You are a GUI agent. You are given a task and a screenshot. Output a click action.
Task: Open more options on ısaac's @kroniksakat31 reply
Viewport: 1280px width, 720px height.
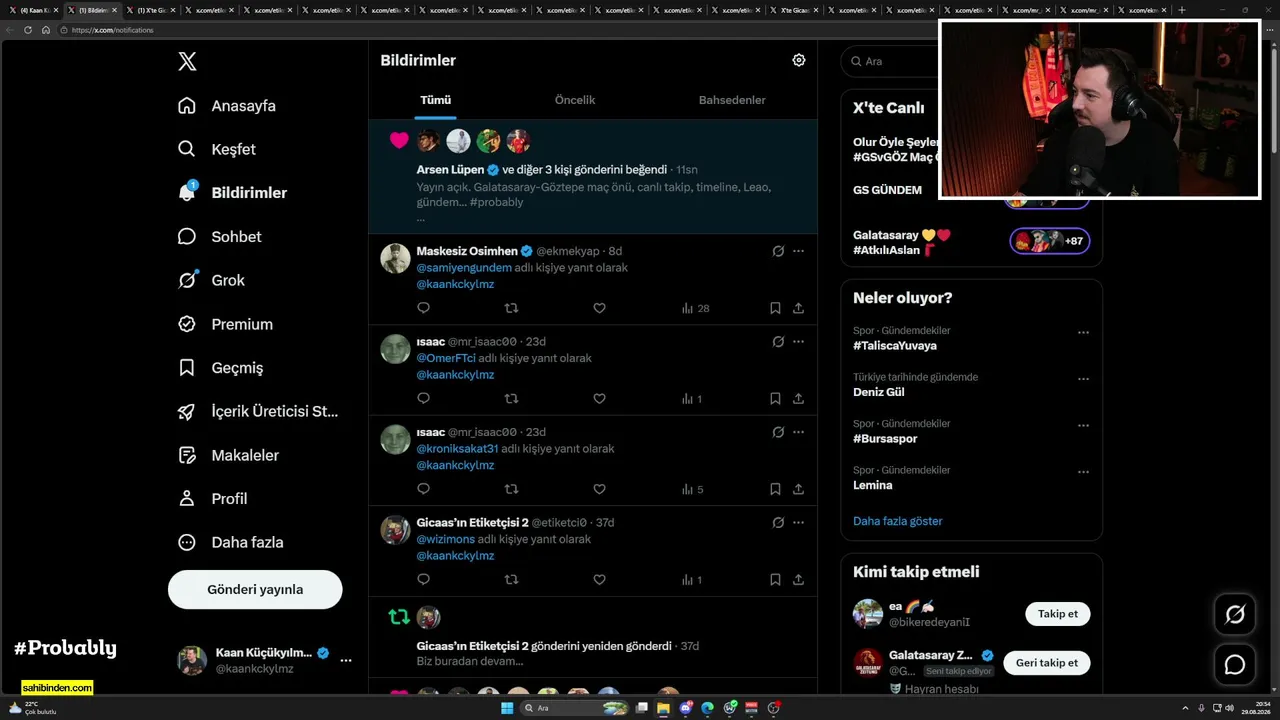(798, 432)
